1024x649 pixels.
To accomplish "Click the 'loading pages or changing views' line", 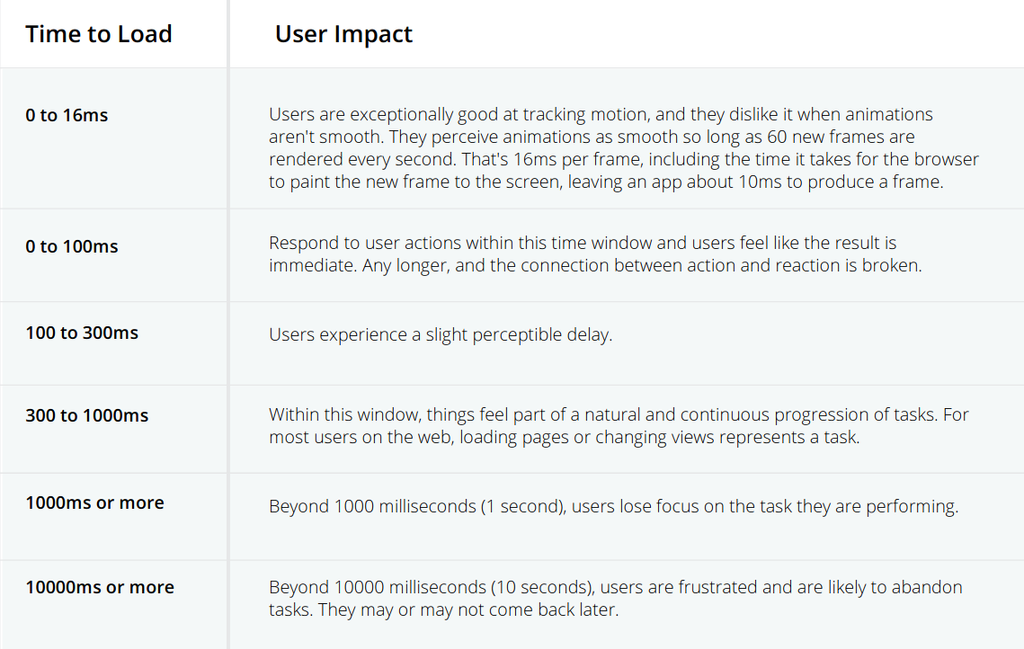I will point(564,437).
